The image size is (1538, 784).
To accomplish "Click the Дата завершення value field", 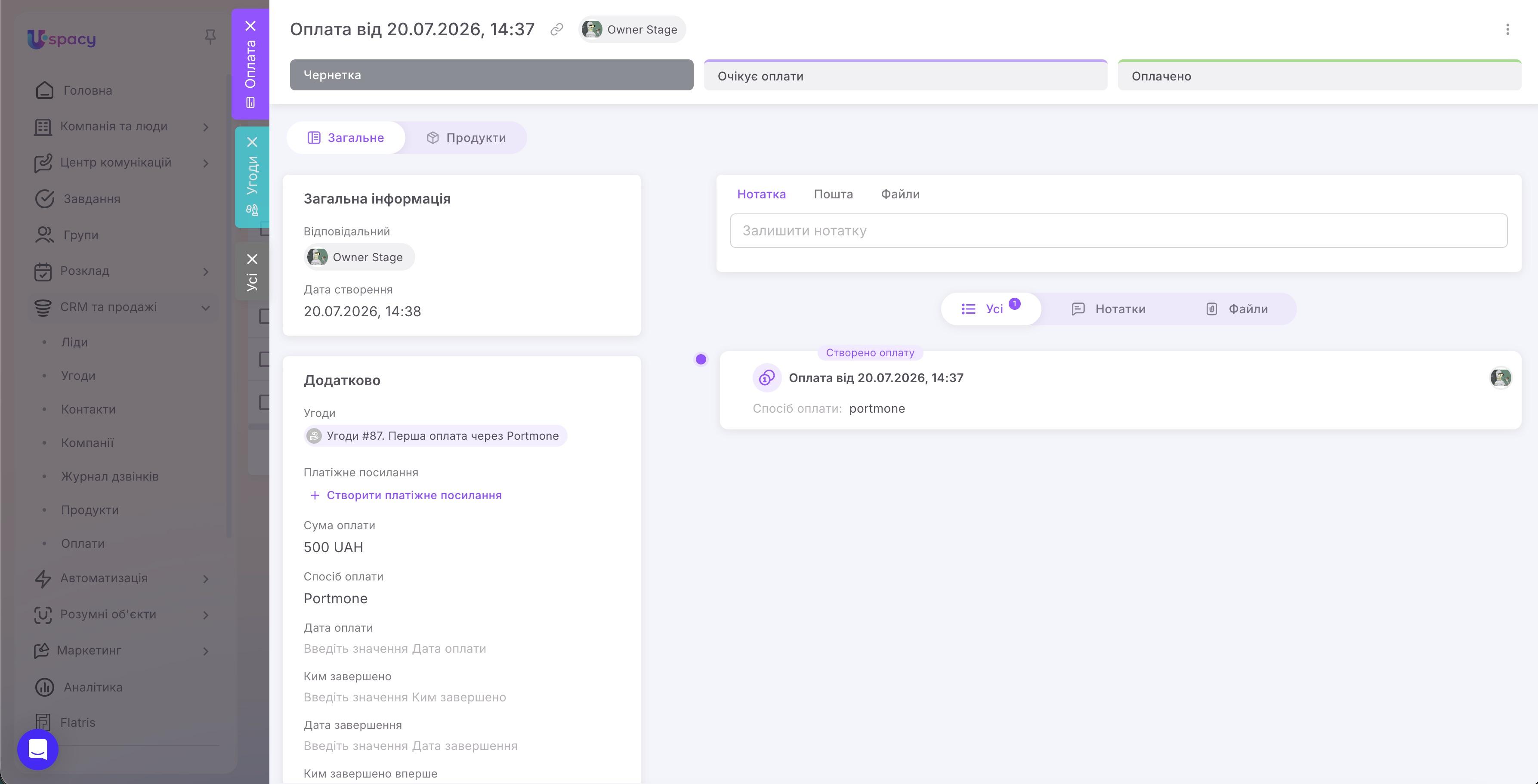I will coord(411,746).
